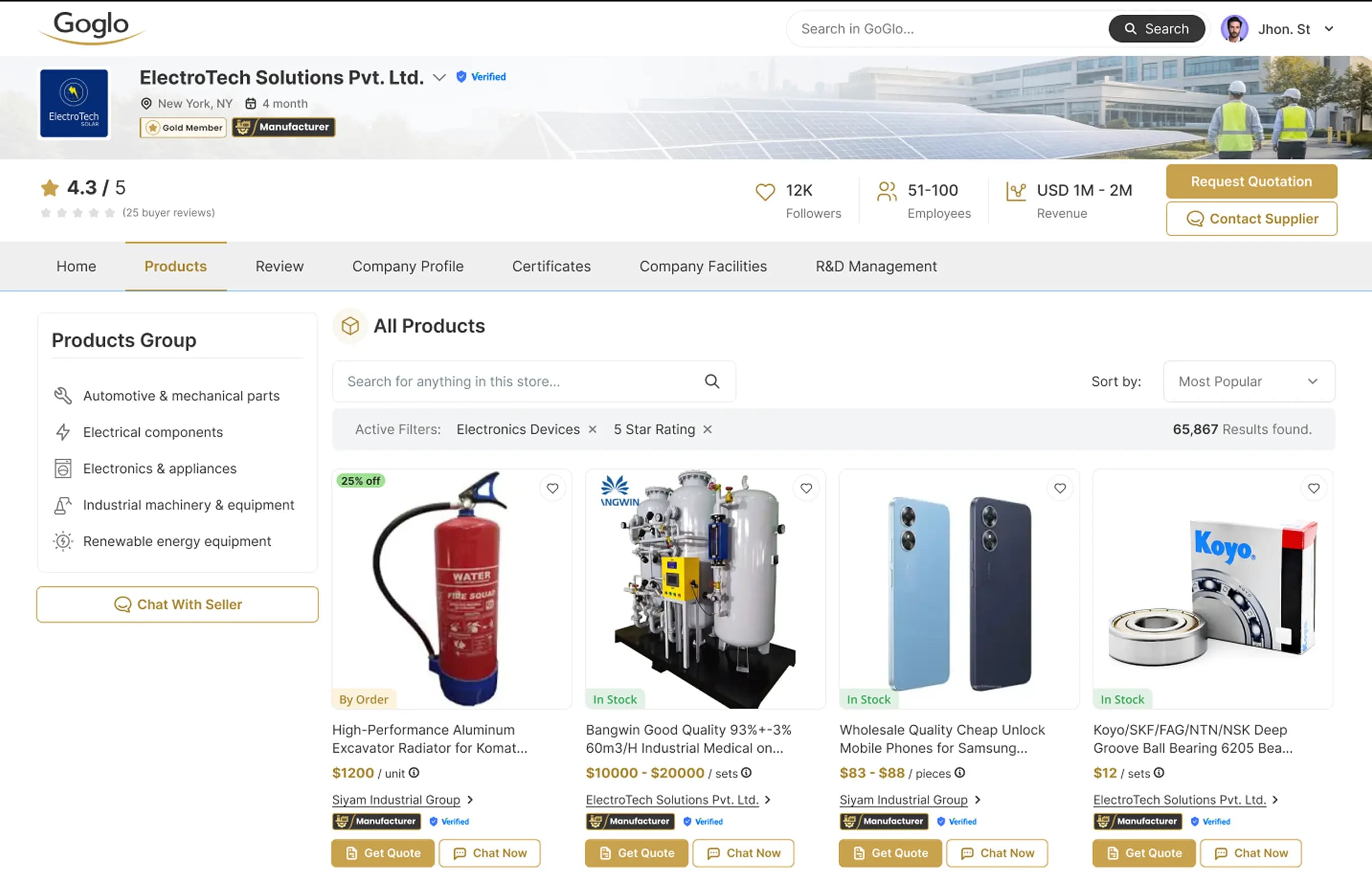Favorite the Samsung mobile phones listing

point(1060,488)
